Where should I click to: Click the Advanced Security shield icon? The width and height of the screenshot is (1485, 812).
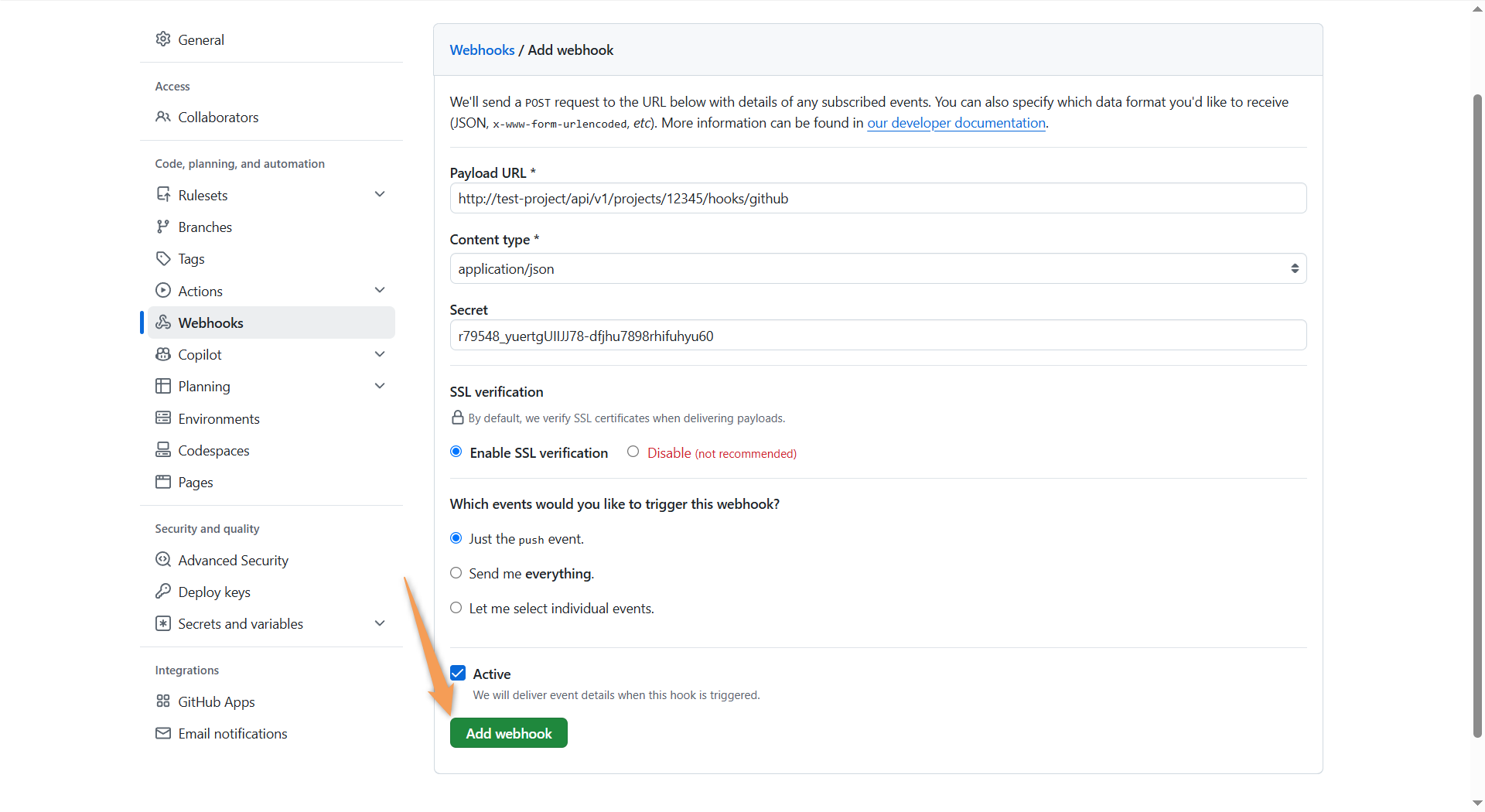pyautogui.click(x=162, y=560)
